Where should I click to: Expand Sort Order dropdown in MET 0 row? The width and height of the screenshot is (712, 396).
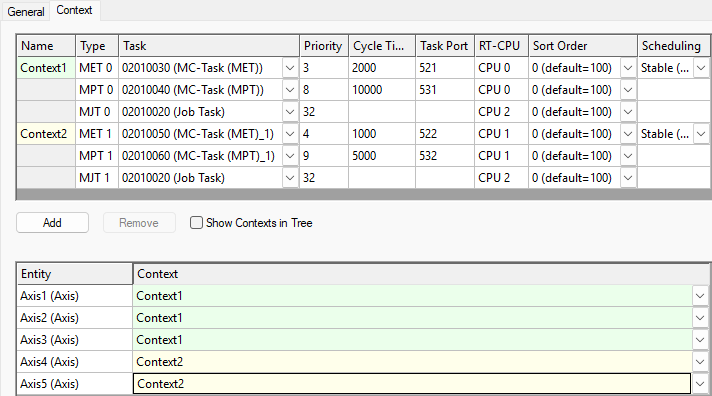pyautogui.click(x=628, y=68)
